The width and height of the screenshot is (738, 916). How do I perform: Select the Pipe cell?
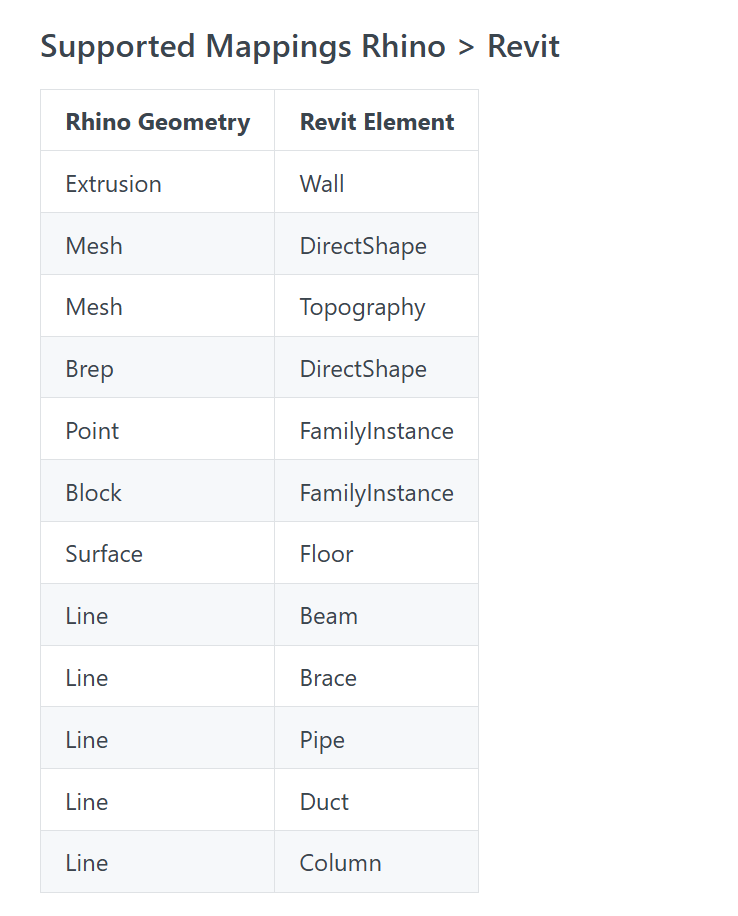376,738
